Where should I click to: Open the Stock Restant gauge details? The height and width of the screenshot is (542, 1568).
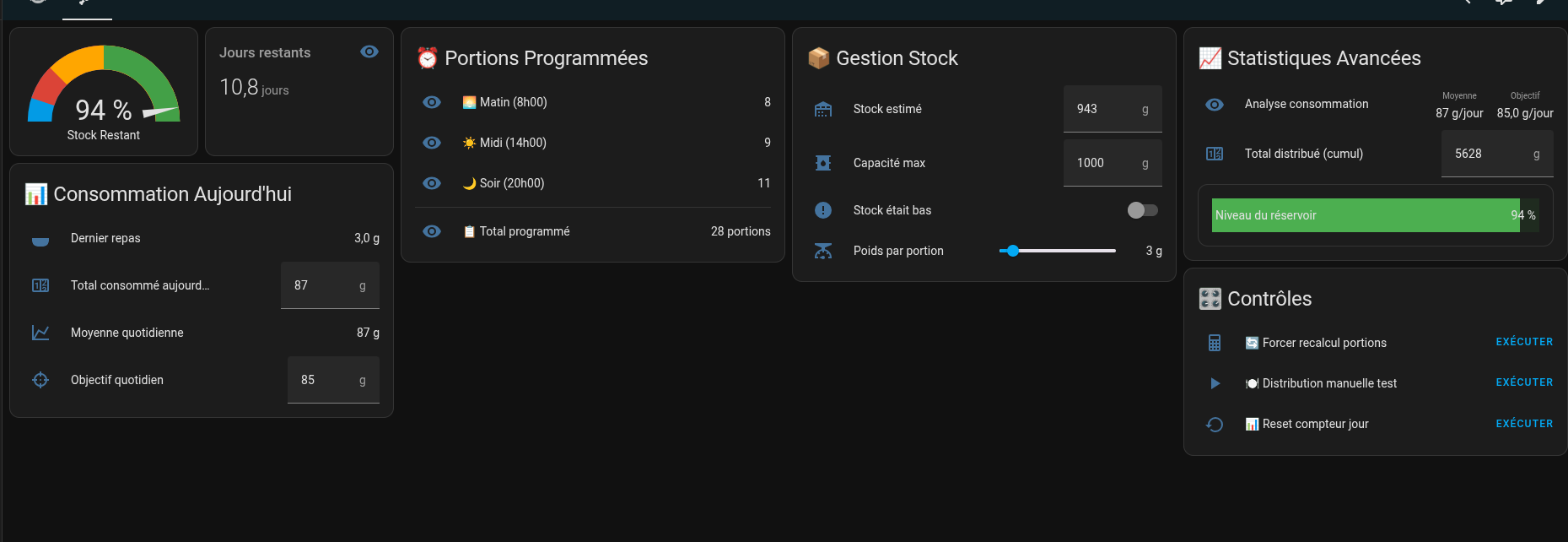click(x=104, y=93)
